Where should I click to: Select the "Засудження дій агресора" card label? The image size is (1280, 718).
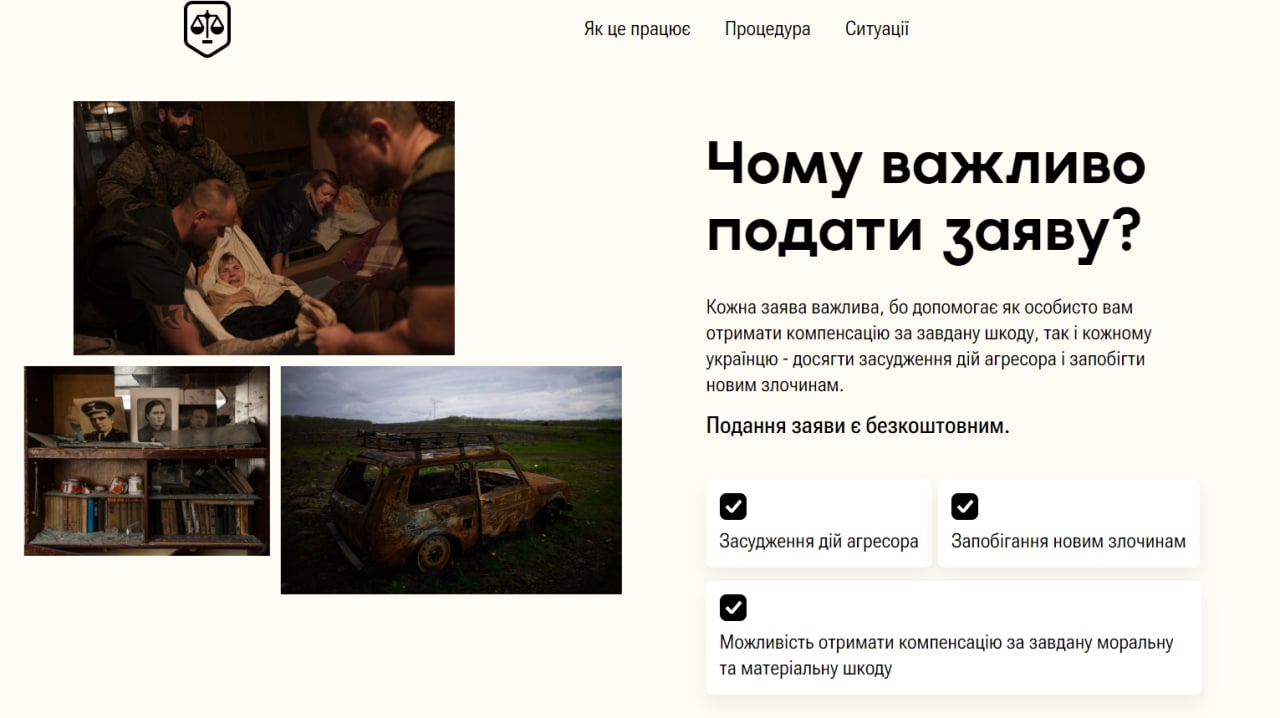click(x=818, y=542)
